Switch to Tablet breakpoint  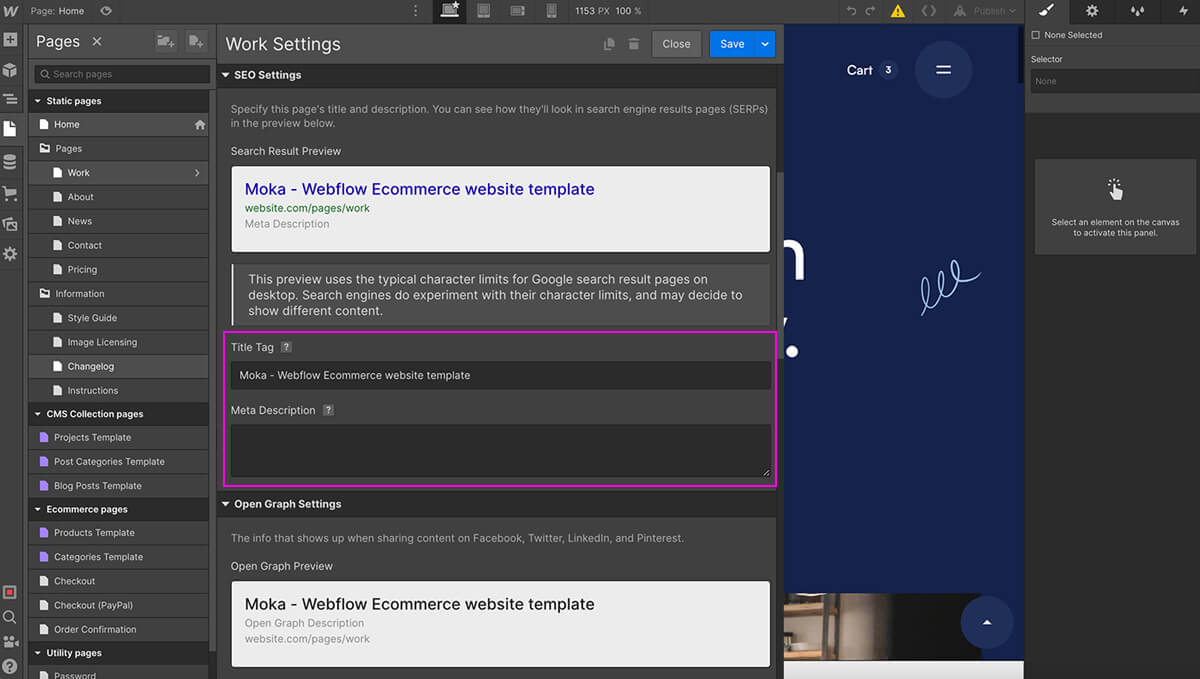pyautogui.click(x=484, y=11)
